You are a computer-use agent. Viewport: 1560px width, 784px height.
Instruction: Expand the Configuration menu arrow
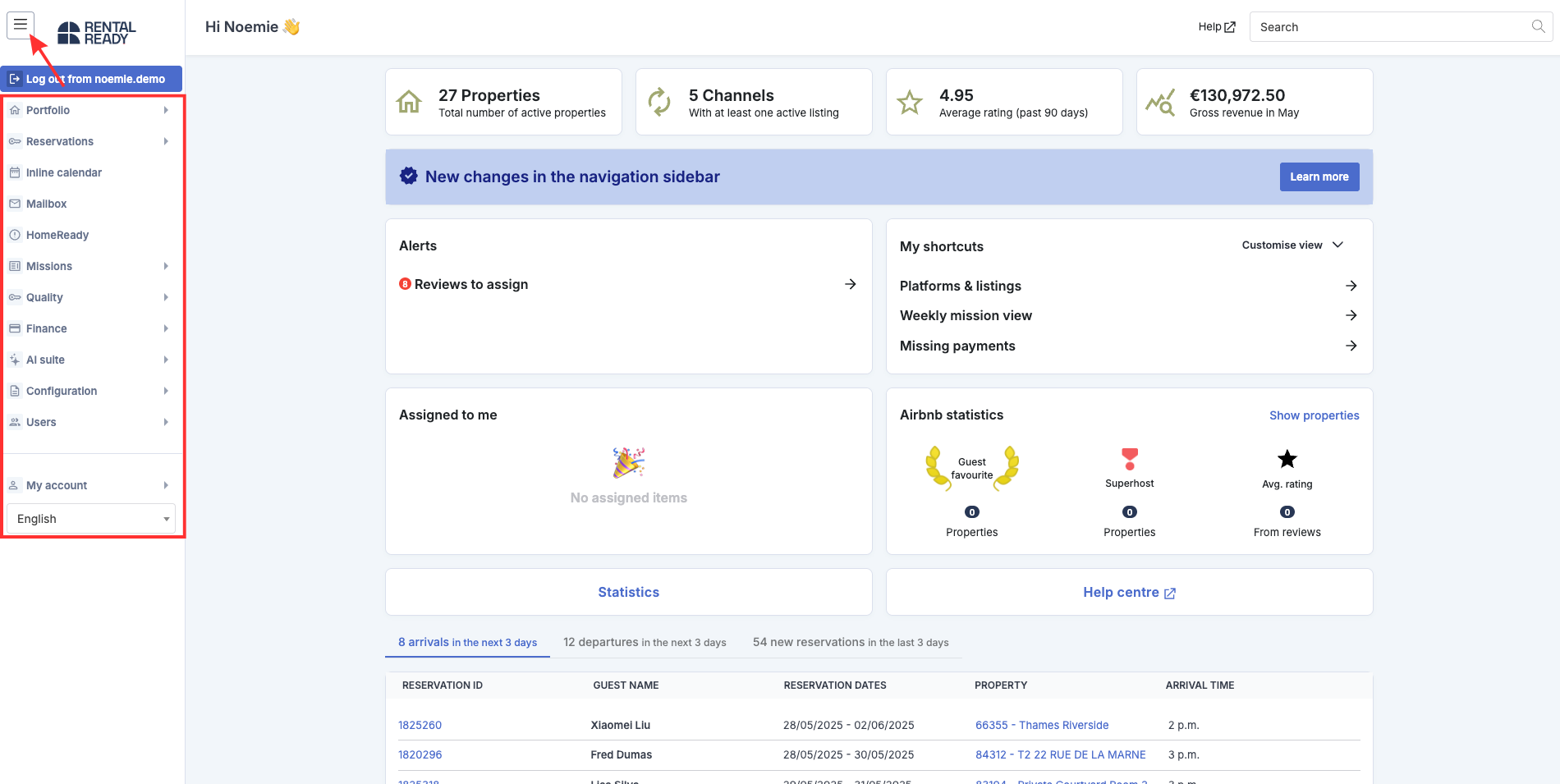coord(166,391)
